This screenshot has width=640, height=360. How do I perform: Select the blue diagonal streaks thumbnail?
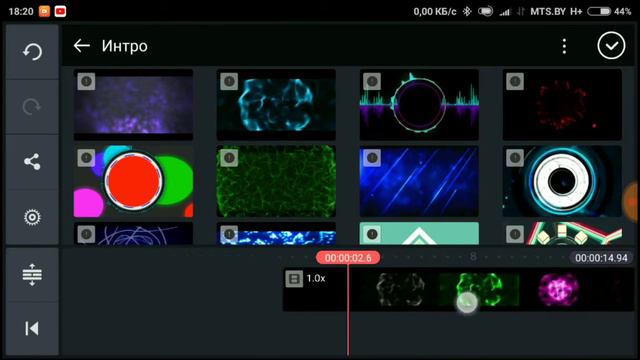click(x=419, y=181)
